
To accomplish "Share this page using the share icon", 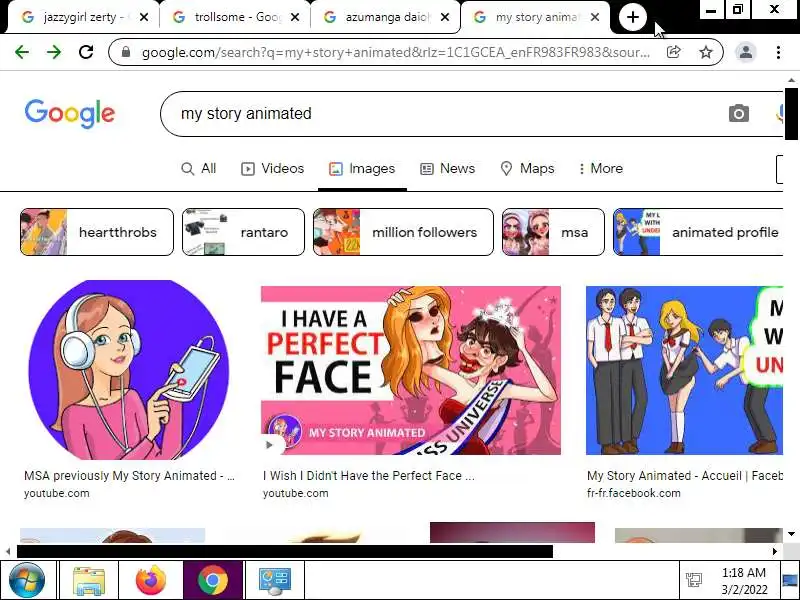I will click(673, 52).
